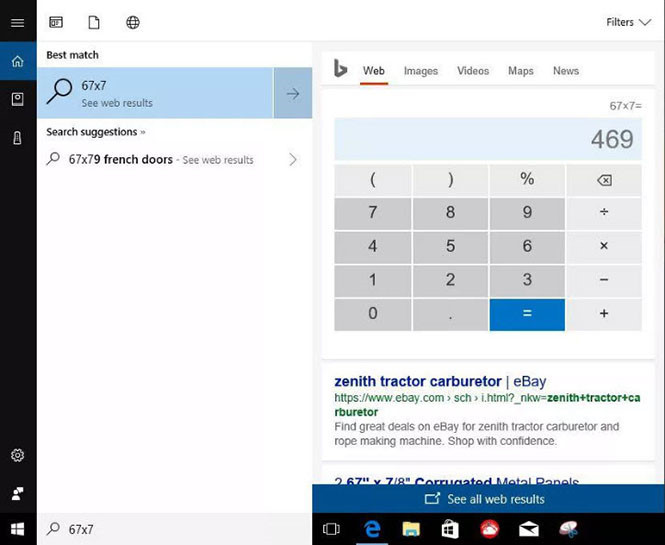Click the percent calculator key
The height and width of the screenshot is (545, 665).
527,180
